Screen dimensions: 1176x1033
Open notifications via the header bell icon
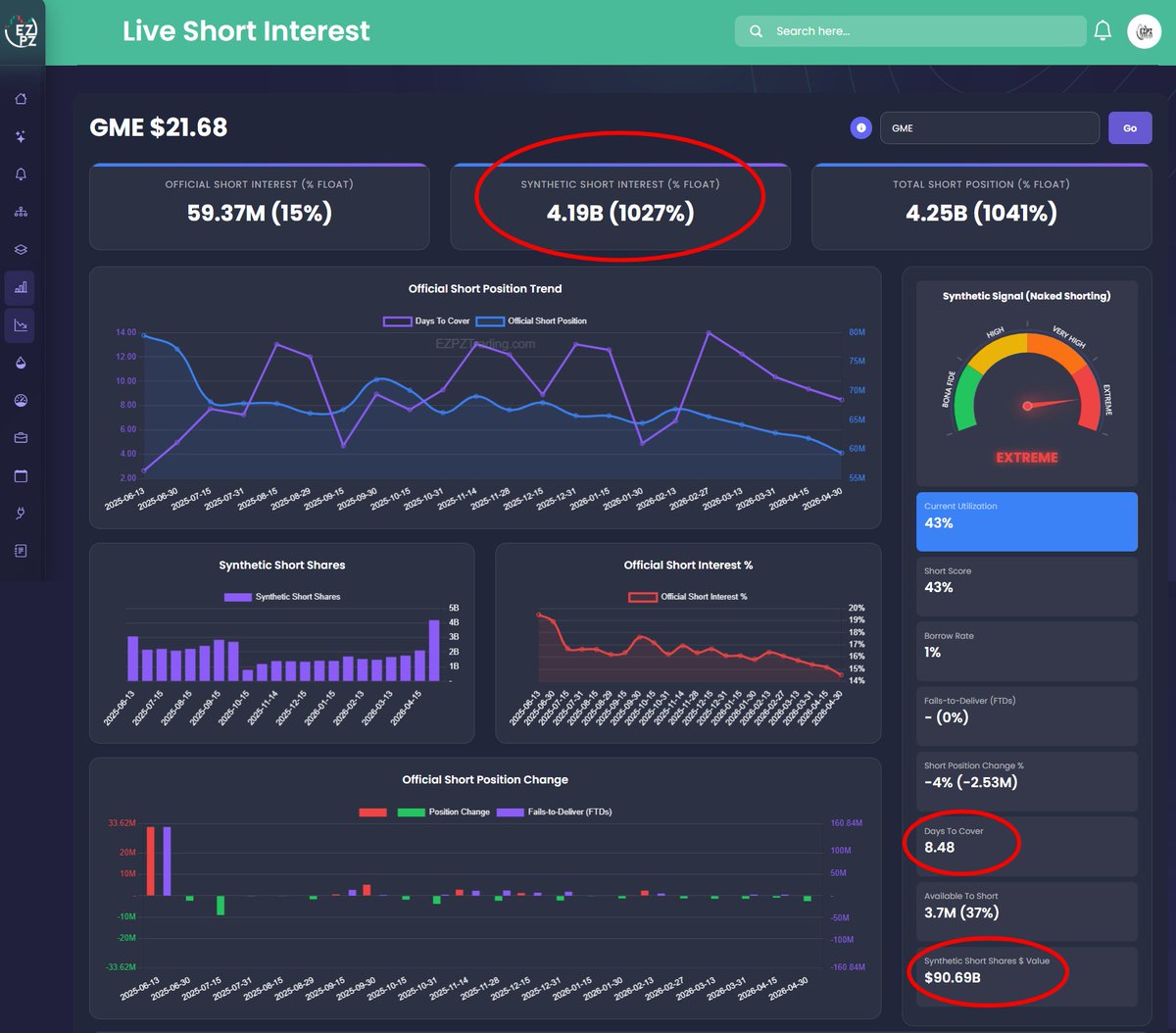click(x=1102, y=31)
